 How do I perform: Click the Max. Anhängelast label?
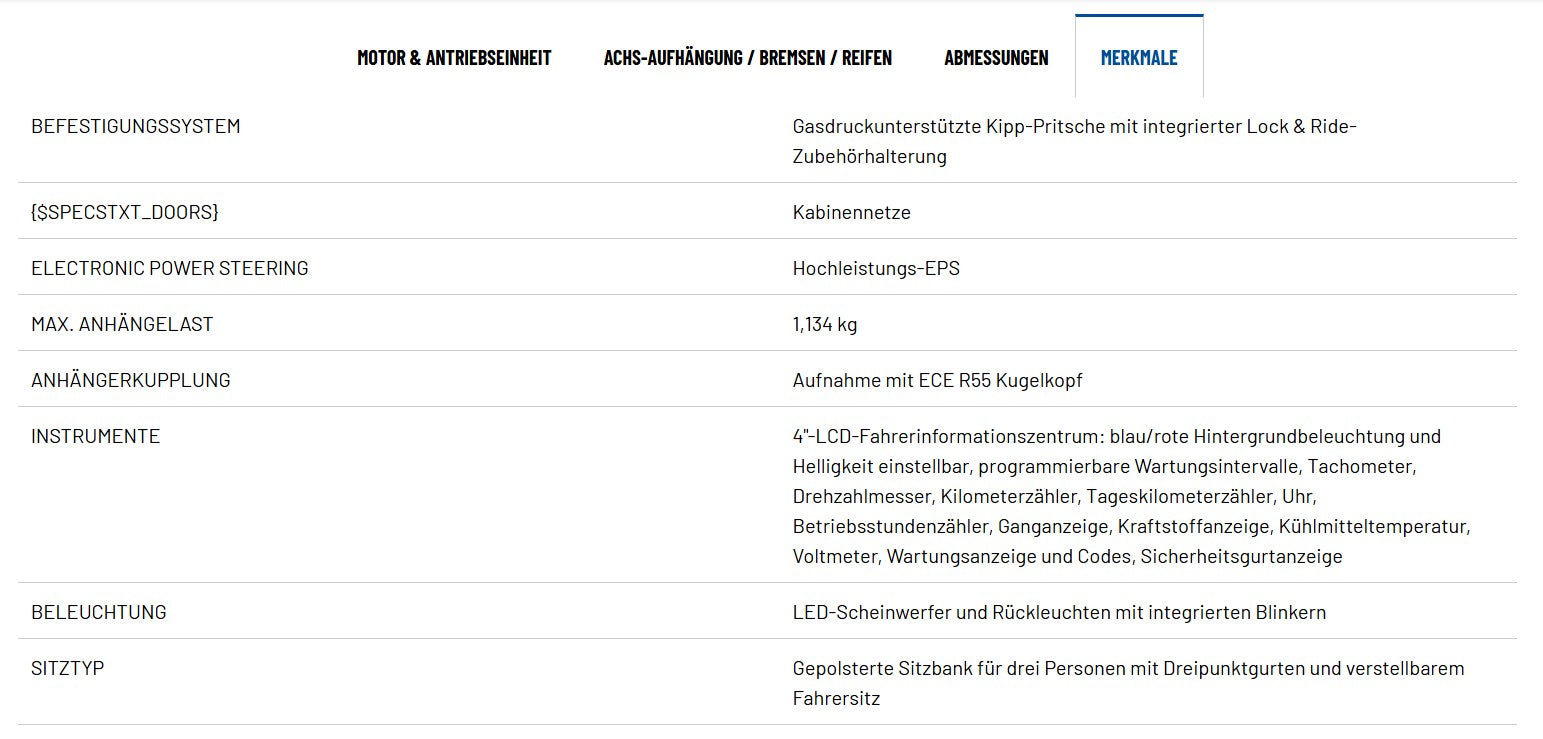click(x=122, y=324)
